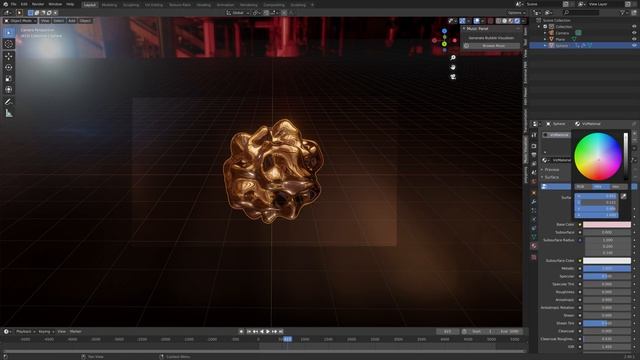Open the Options dropdown in viewport header
Image resolution: width=640 pixels, height=360 pixels.
(516, 13)
